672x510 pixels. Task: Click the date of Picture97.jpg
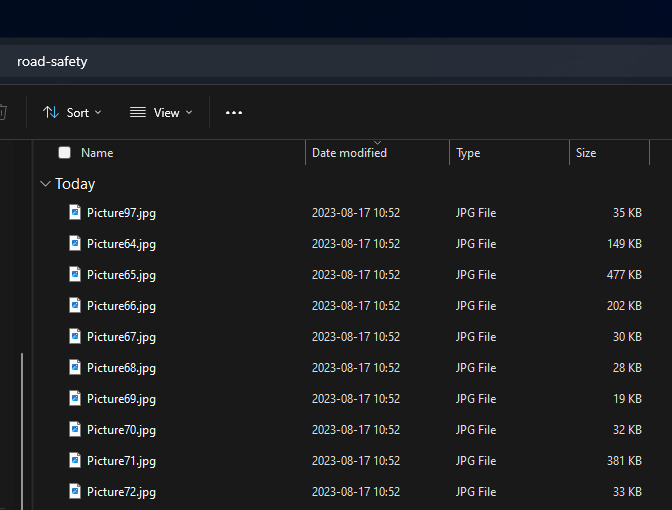(x=356, y=213)
